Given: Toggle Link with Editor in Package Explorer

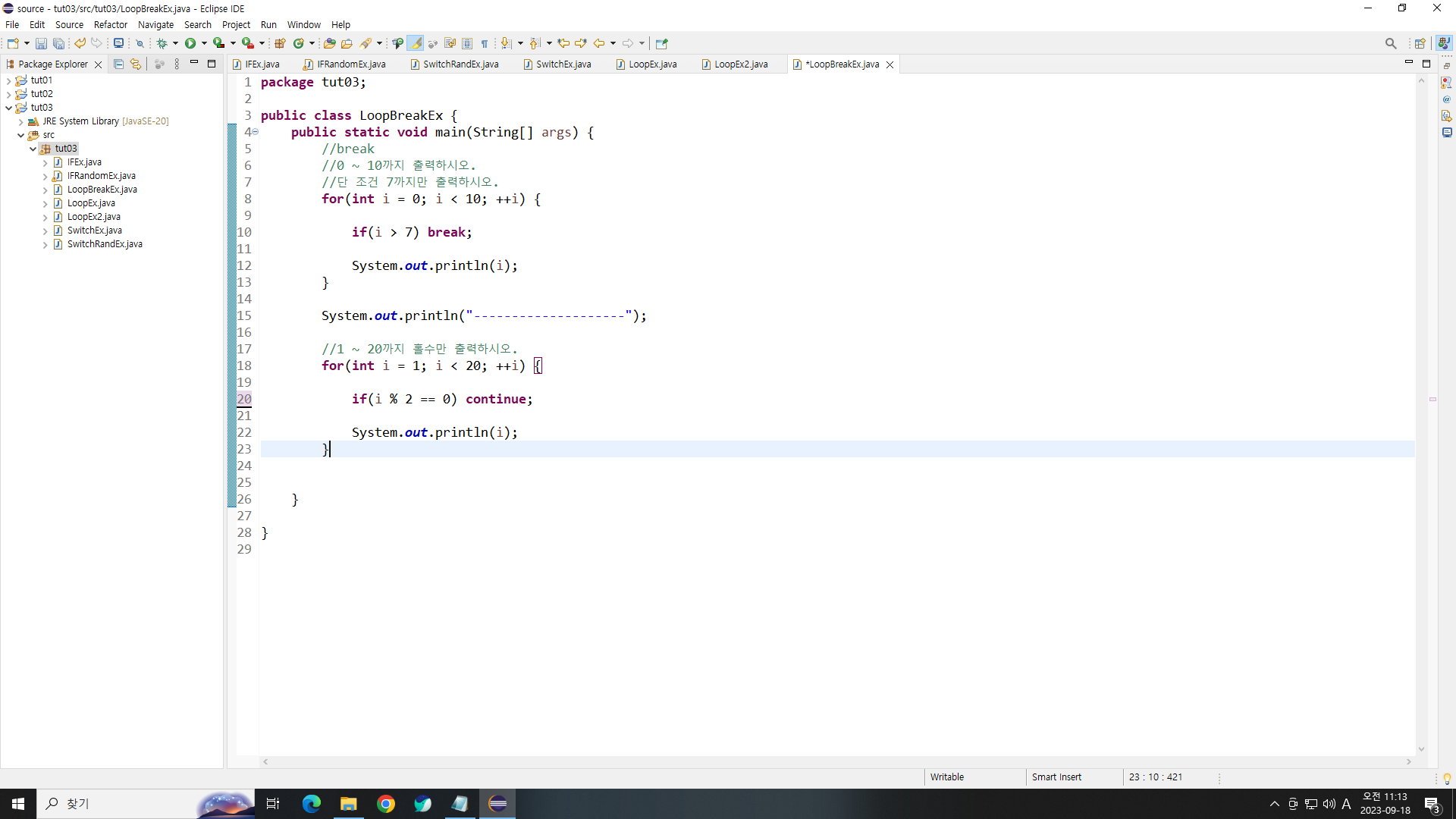Looking at the screenshot, I should point(136,64).
